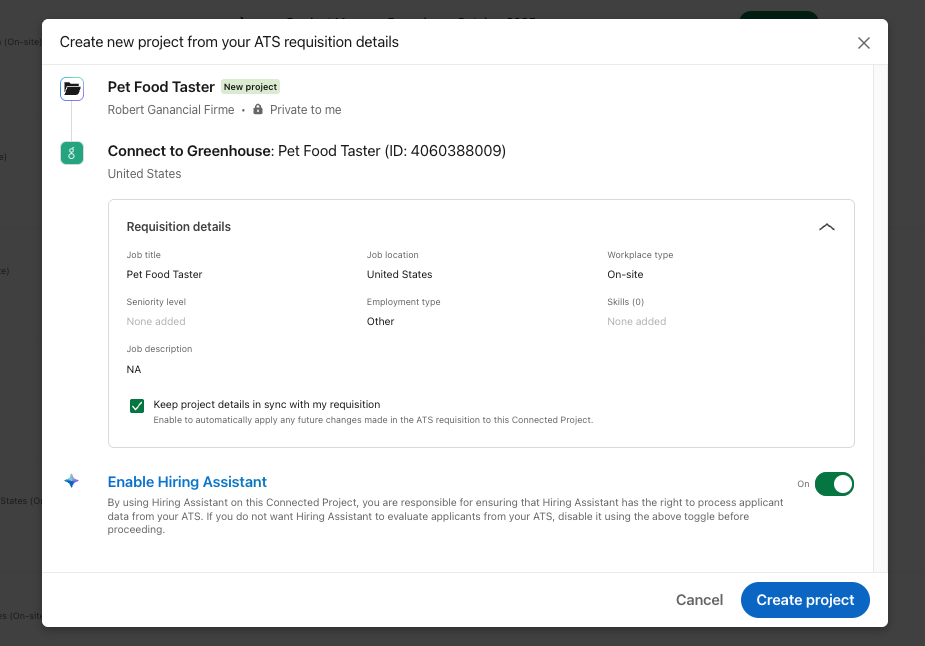The width and height of the screenshot is (925, 646).
Task: Click the project folder icon
Action: click(72, 88)
